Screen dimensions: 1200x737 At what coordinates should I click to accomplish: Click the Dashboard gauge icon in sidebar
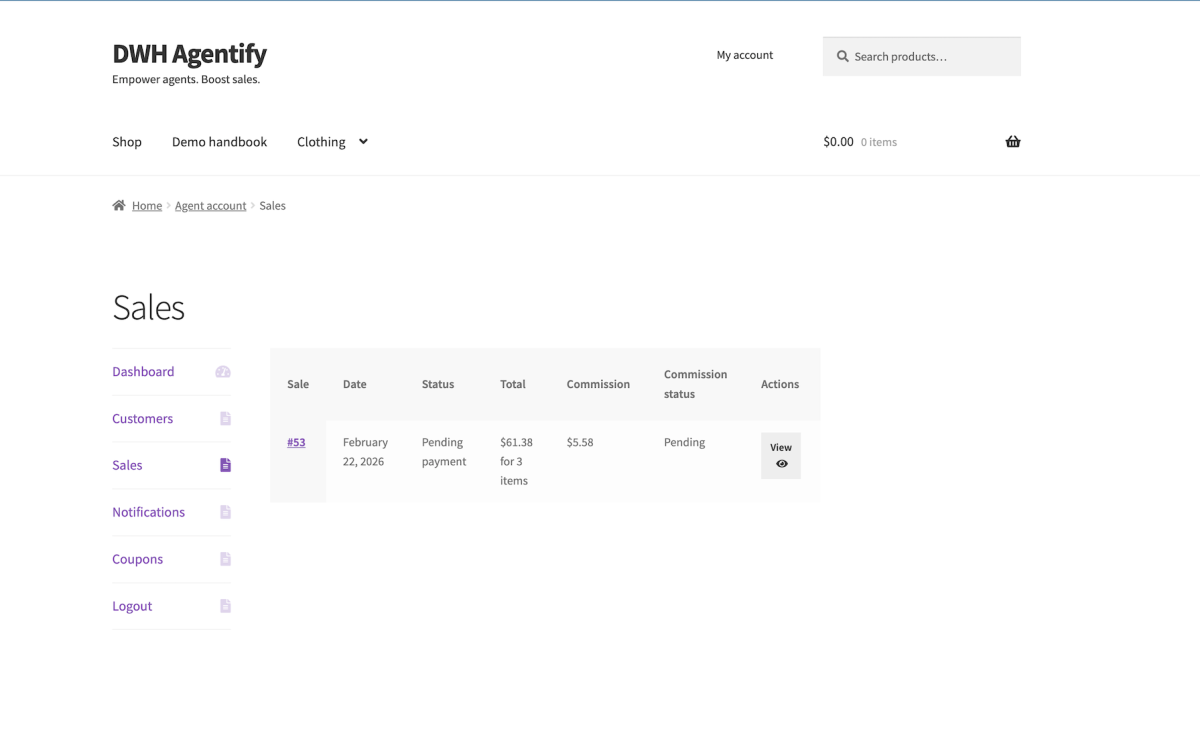[x=223, y=372]
